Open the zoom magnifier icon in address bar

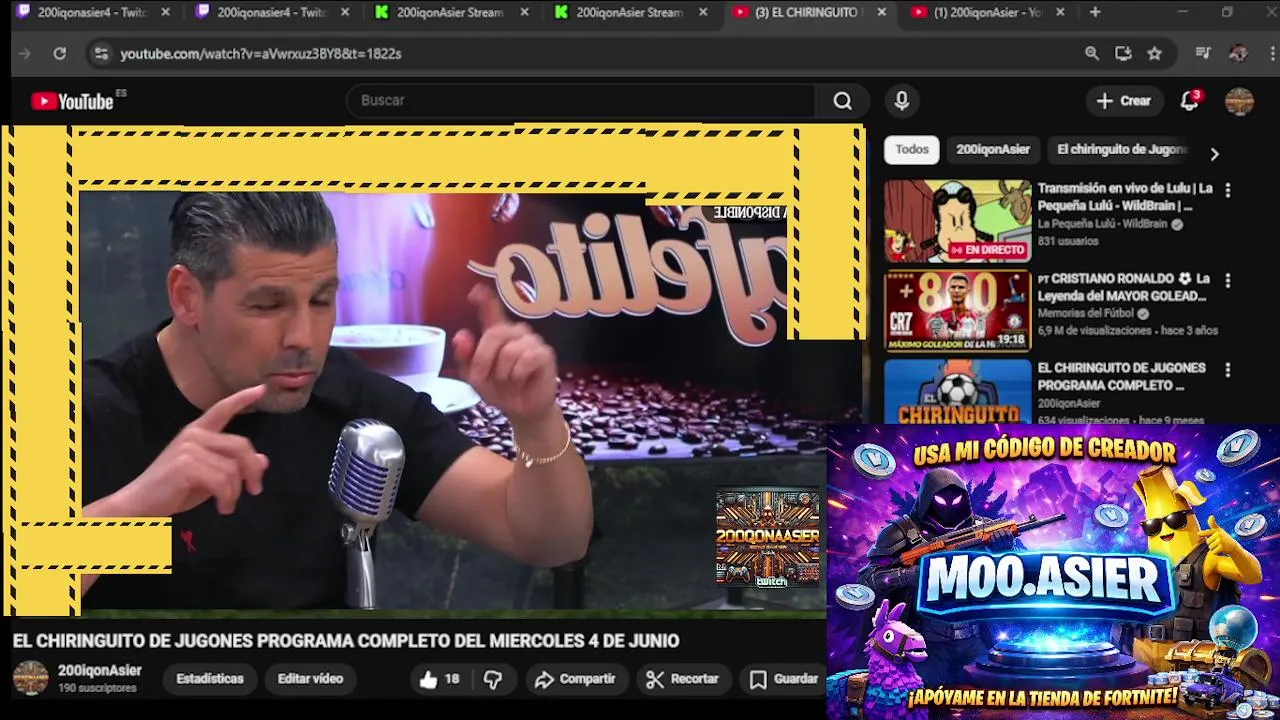pos(1092,54)
